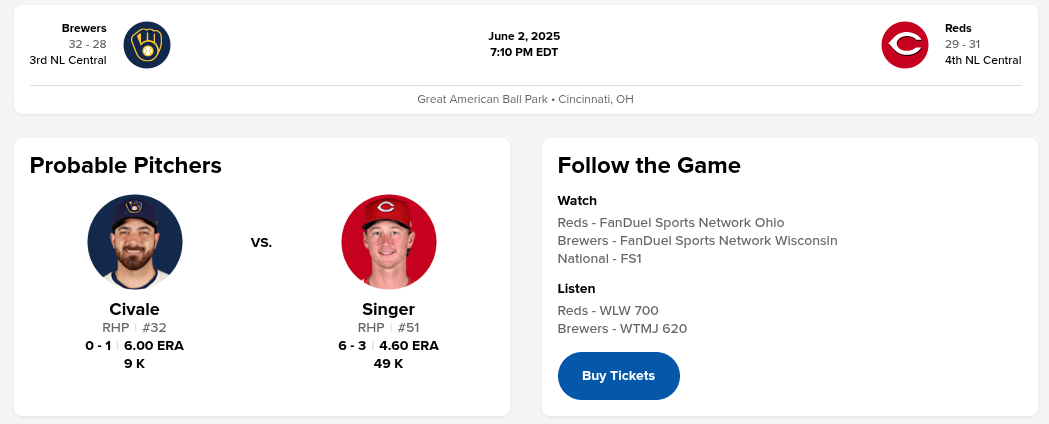Click the Reds team logo icon
This screenshot has width=1049, height=424.
coord(905,45)
